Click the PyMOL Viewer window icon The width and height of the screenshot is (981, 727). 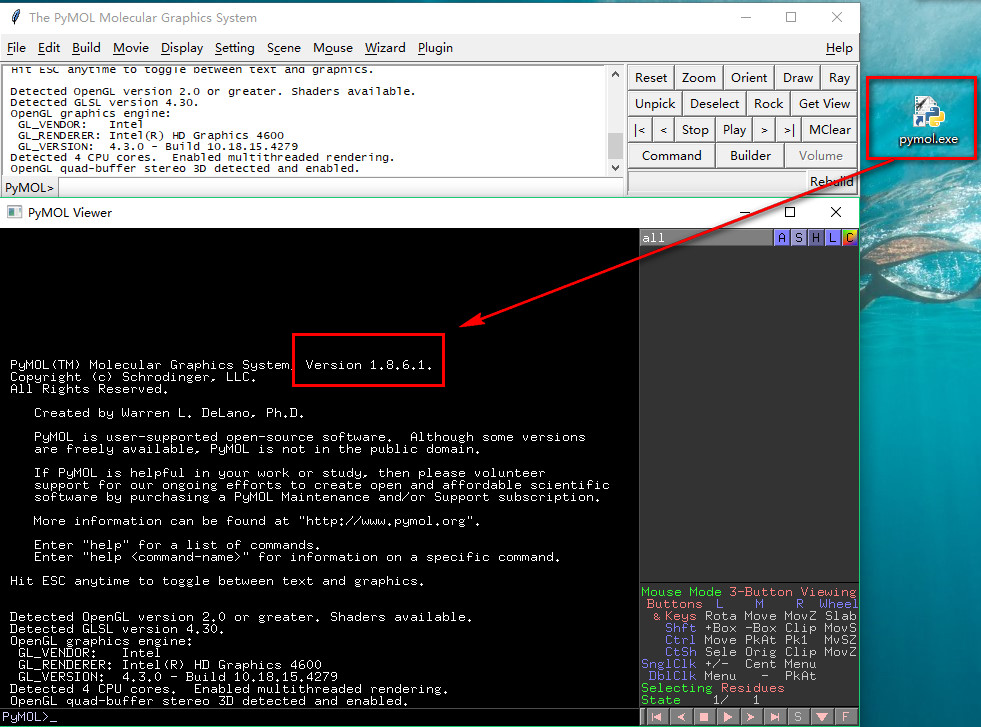[14, 212]
